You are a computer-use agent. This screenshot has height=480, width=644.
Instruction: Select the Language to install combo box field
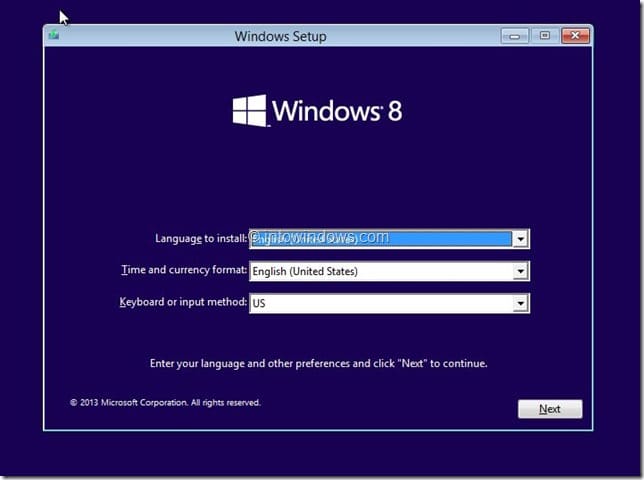coord(389,239)
